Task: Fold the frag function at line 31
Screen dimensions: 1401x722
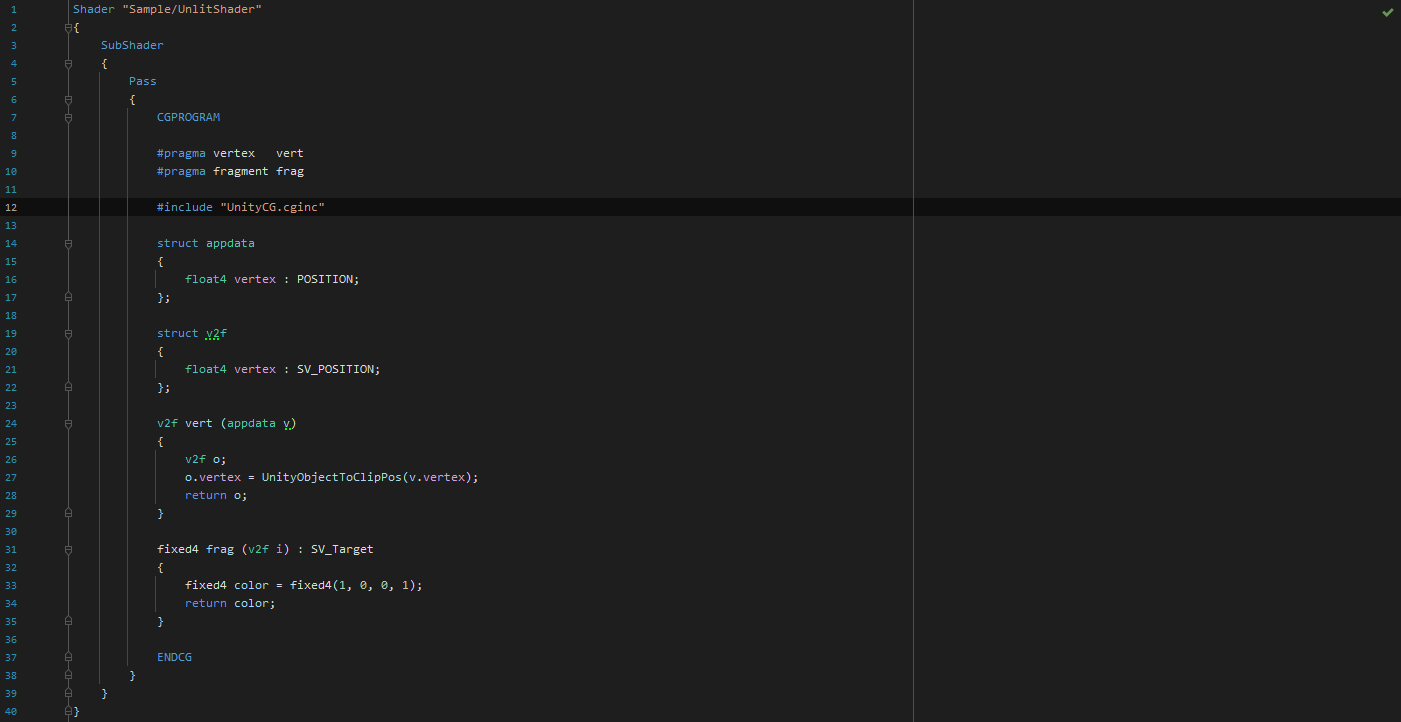Action: coord(68,549)
